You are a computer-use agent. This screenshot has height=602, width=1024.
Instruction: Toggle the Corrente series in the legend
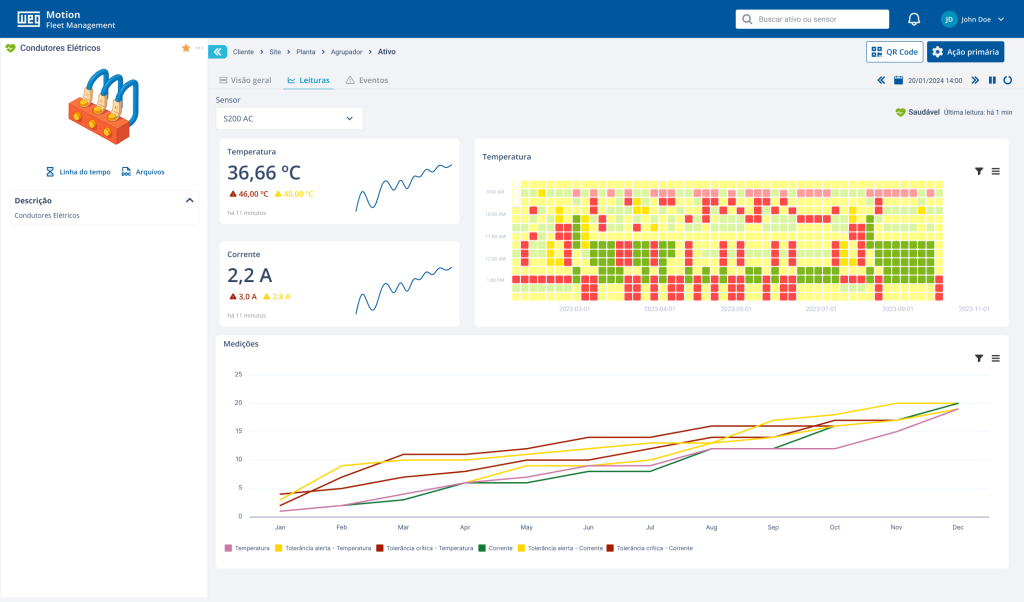coord(497,548)
